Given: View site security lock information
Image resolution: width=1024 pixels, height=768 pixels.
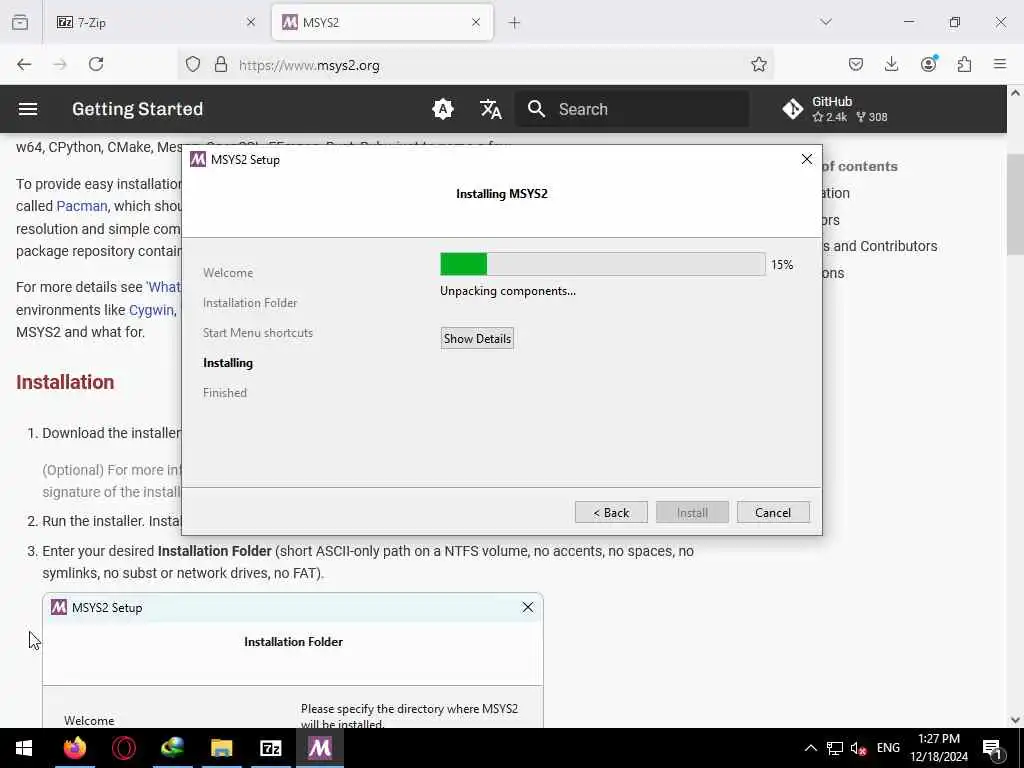Looking at the screenshot, I should tap(221, 64).
